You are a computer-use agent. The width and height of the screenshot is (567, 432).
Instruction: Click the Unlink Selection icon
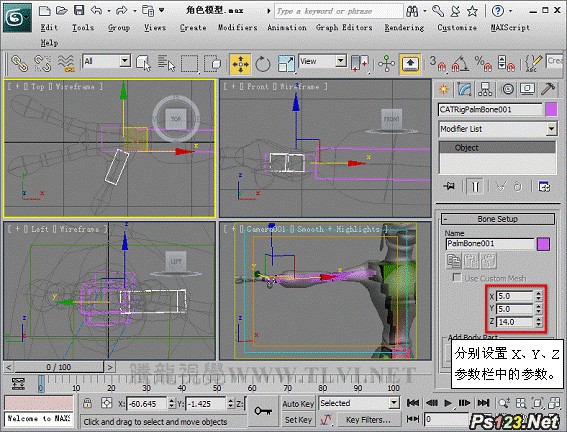tap(43, 63)
